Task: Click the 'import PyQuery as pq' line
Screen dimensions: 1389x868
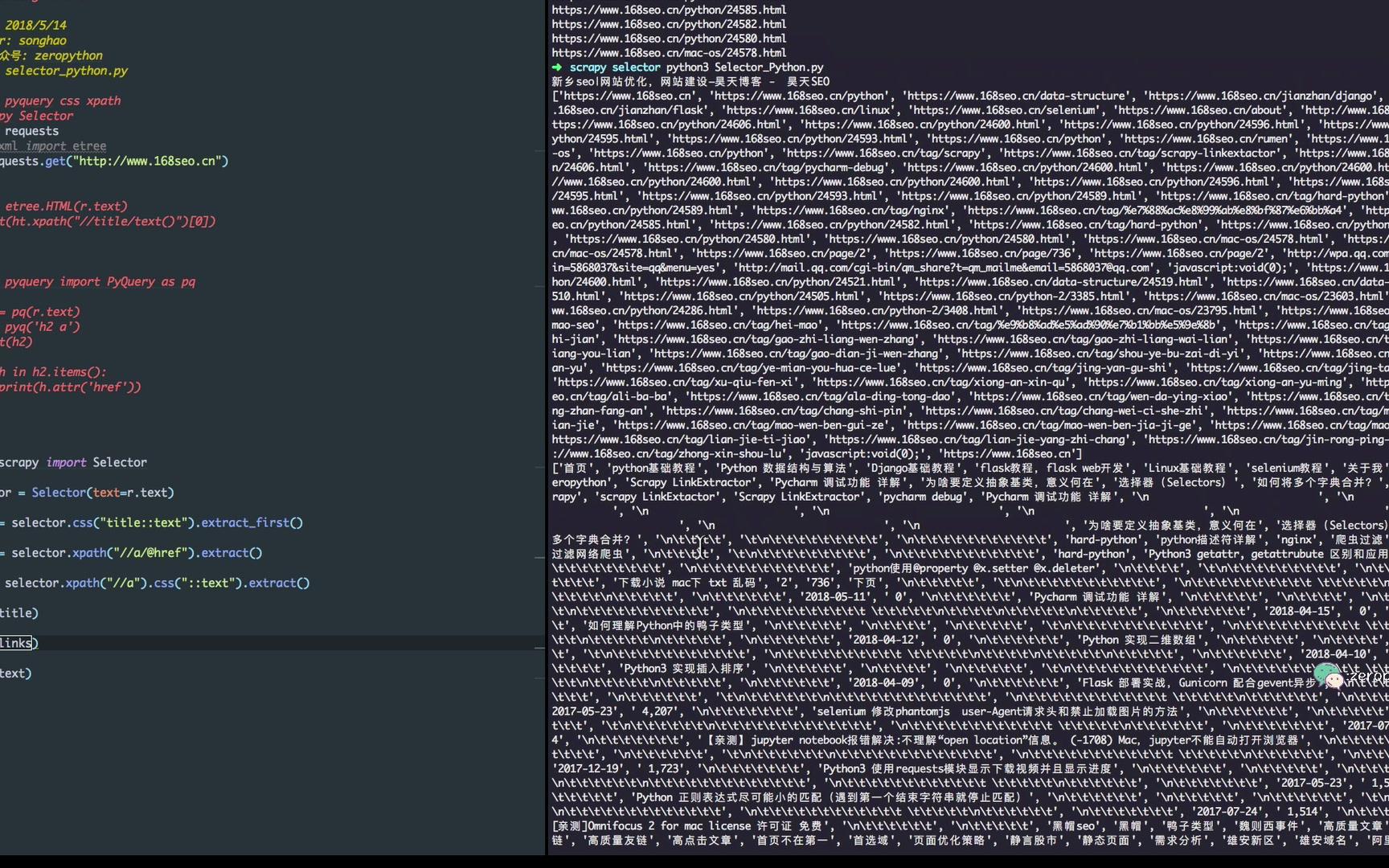Action: [100, 281]
